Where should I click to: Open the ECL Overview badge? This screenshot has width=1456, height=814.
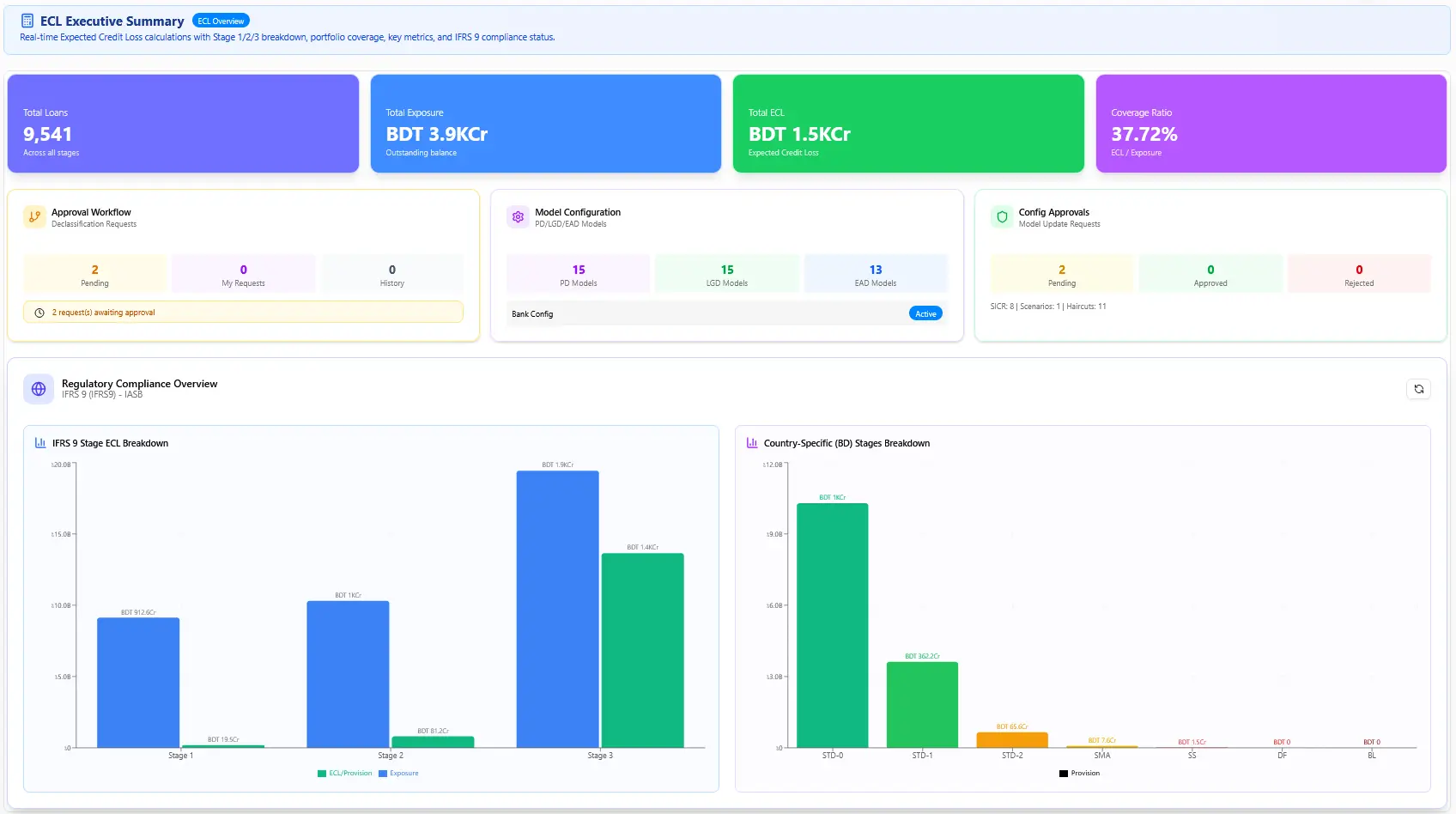(221, 21)
